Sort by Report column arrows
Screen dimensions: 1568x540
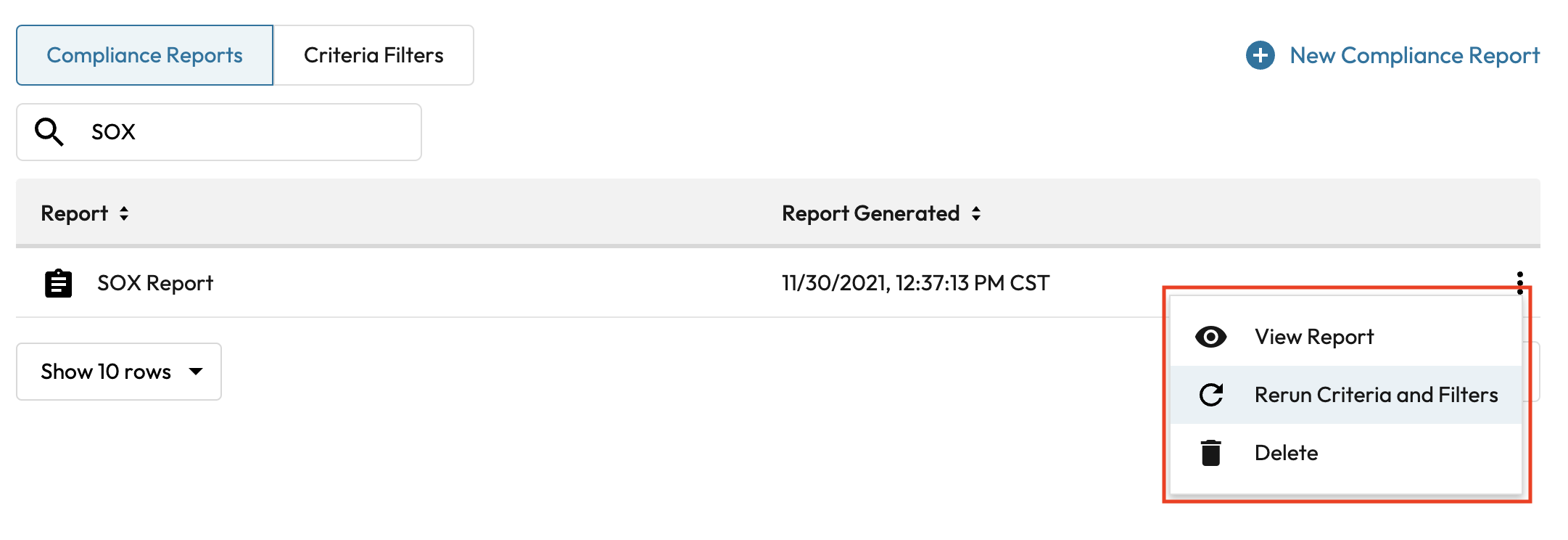(x=124, y=213)
